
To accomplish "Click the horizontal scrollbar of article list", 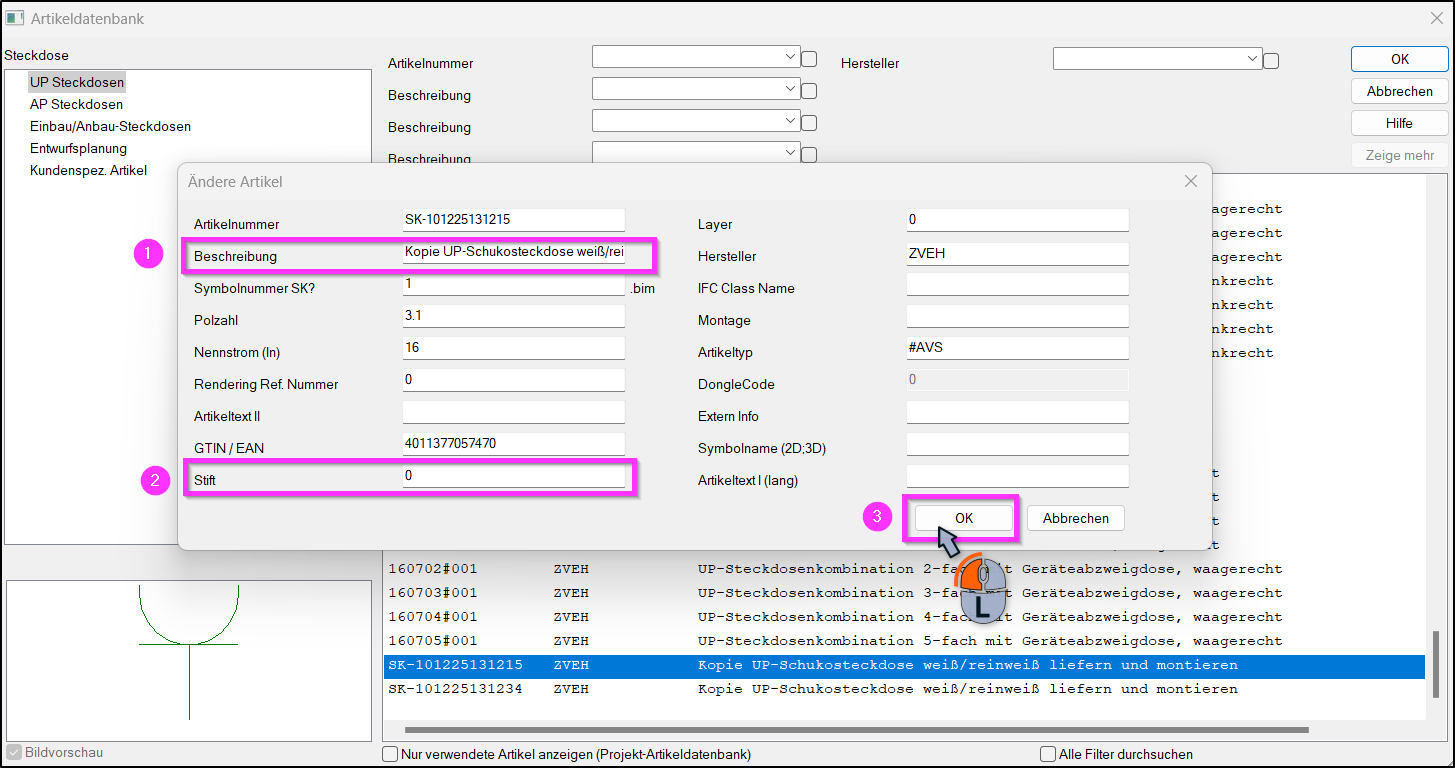I will click(856, 731).
